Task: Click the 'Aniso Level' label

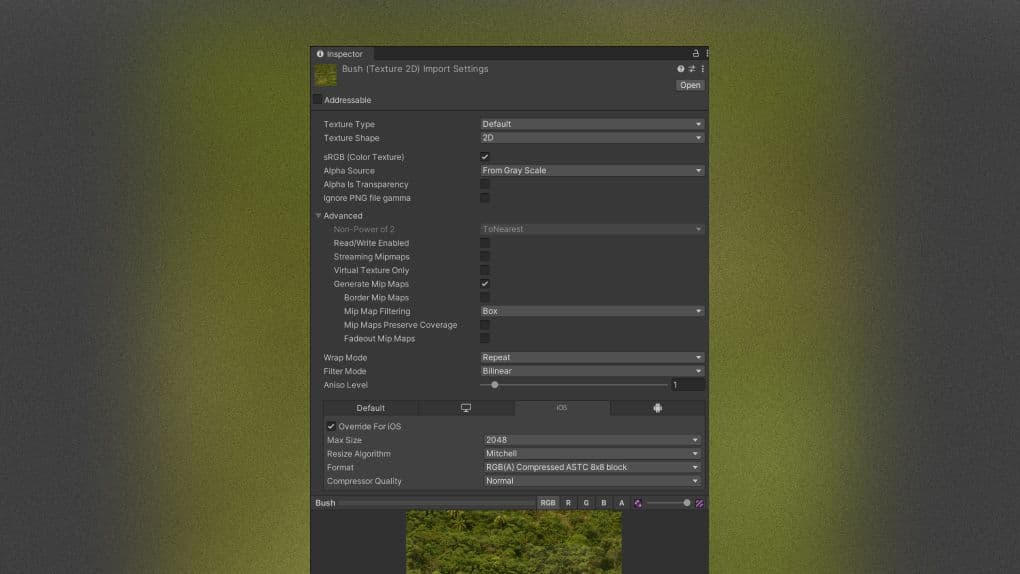Action: [345, 385]
